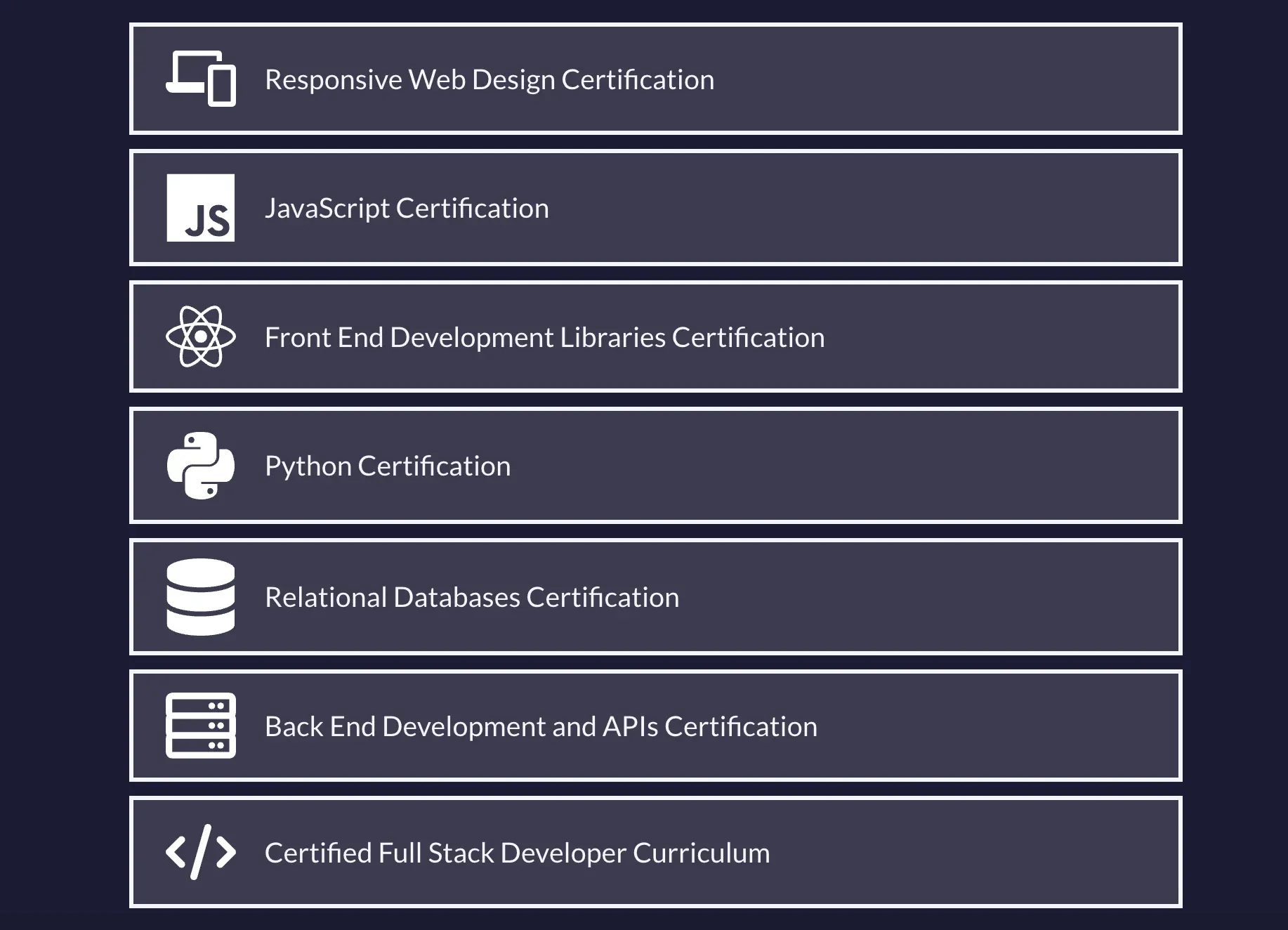
Task: Go to the Python Certification text link
Action: click(x=388, y=466)
